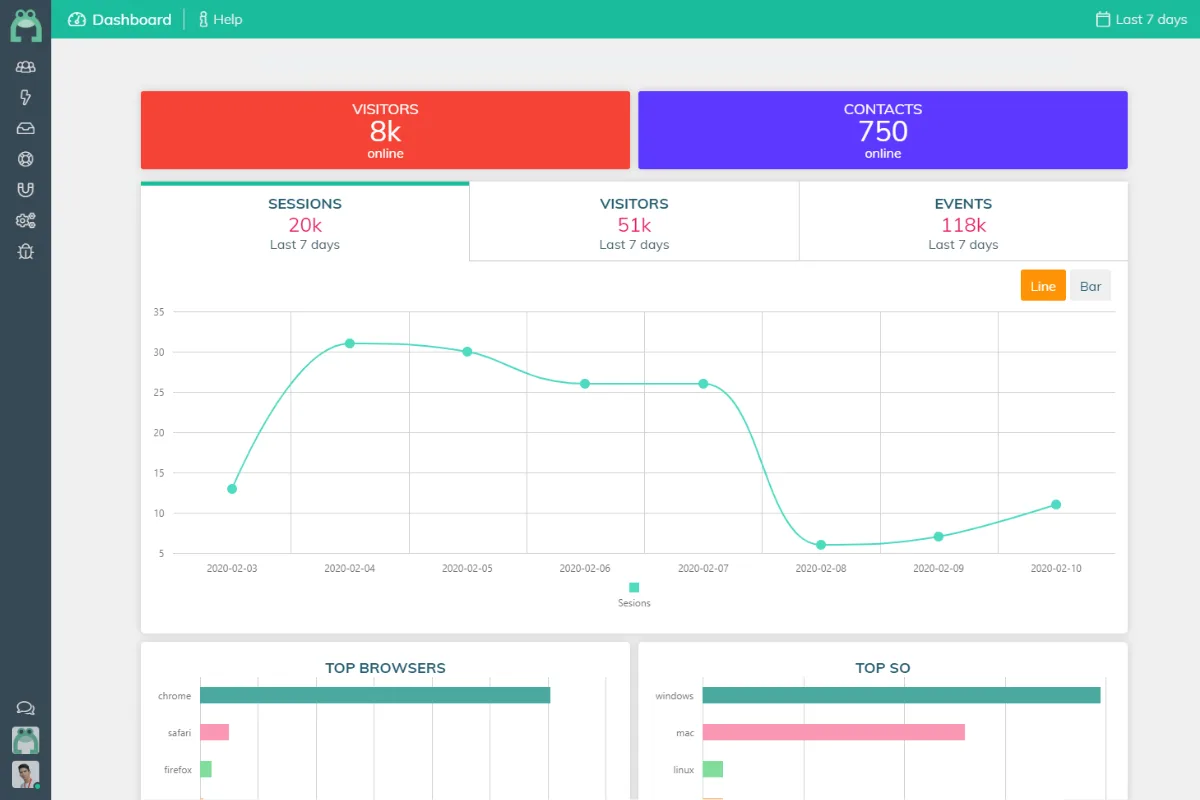Click the 2020-02-10 x-axis date label
This screenshot has height=800, width=1200.
tap(1056, 568)
